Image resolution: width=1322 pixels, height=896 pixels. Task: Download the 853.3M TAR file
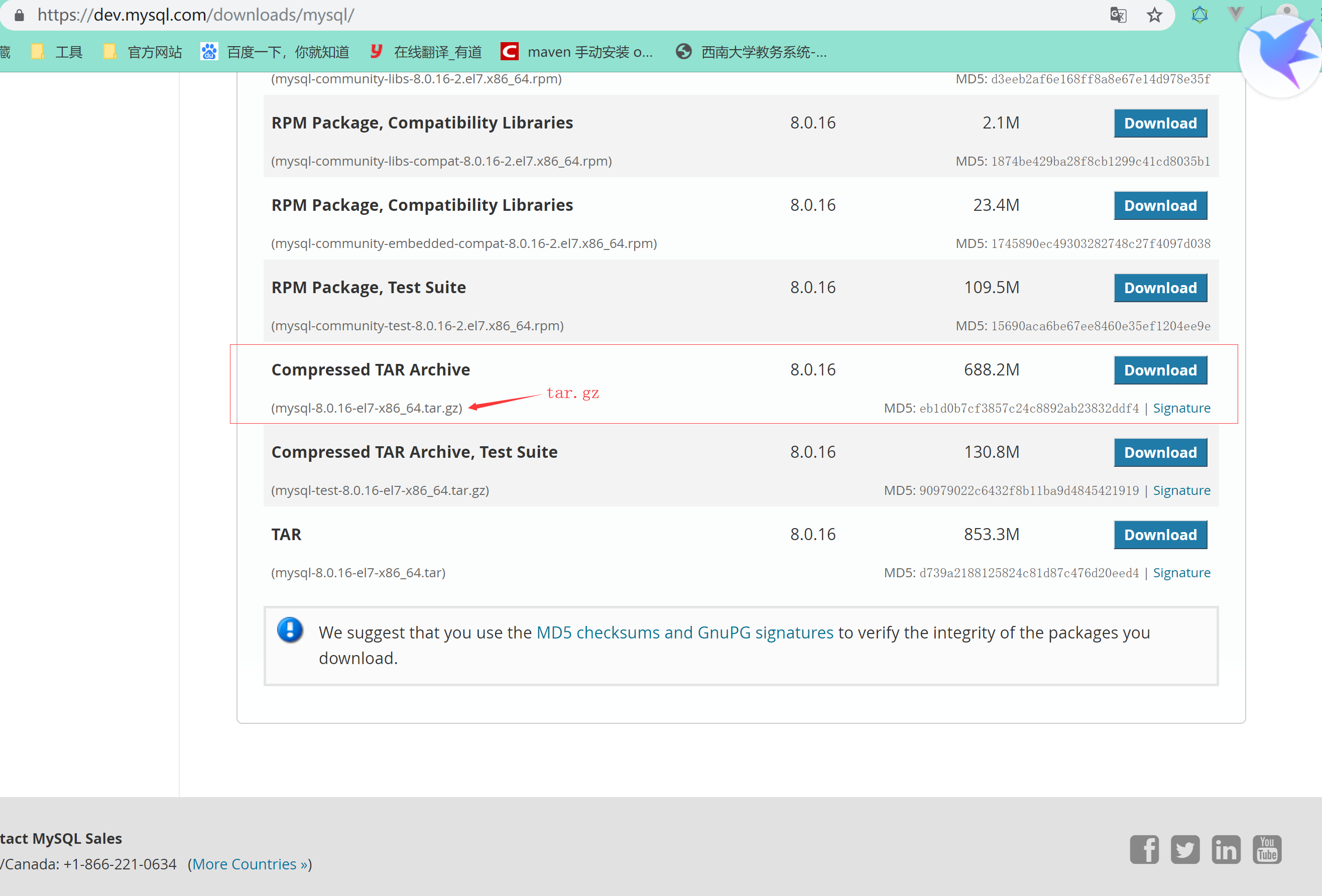tap(1160, 535)
